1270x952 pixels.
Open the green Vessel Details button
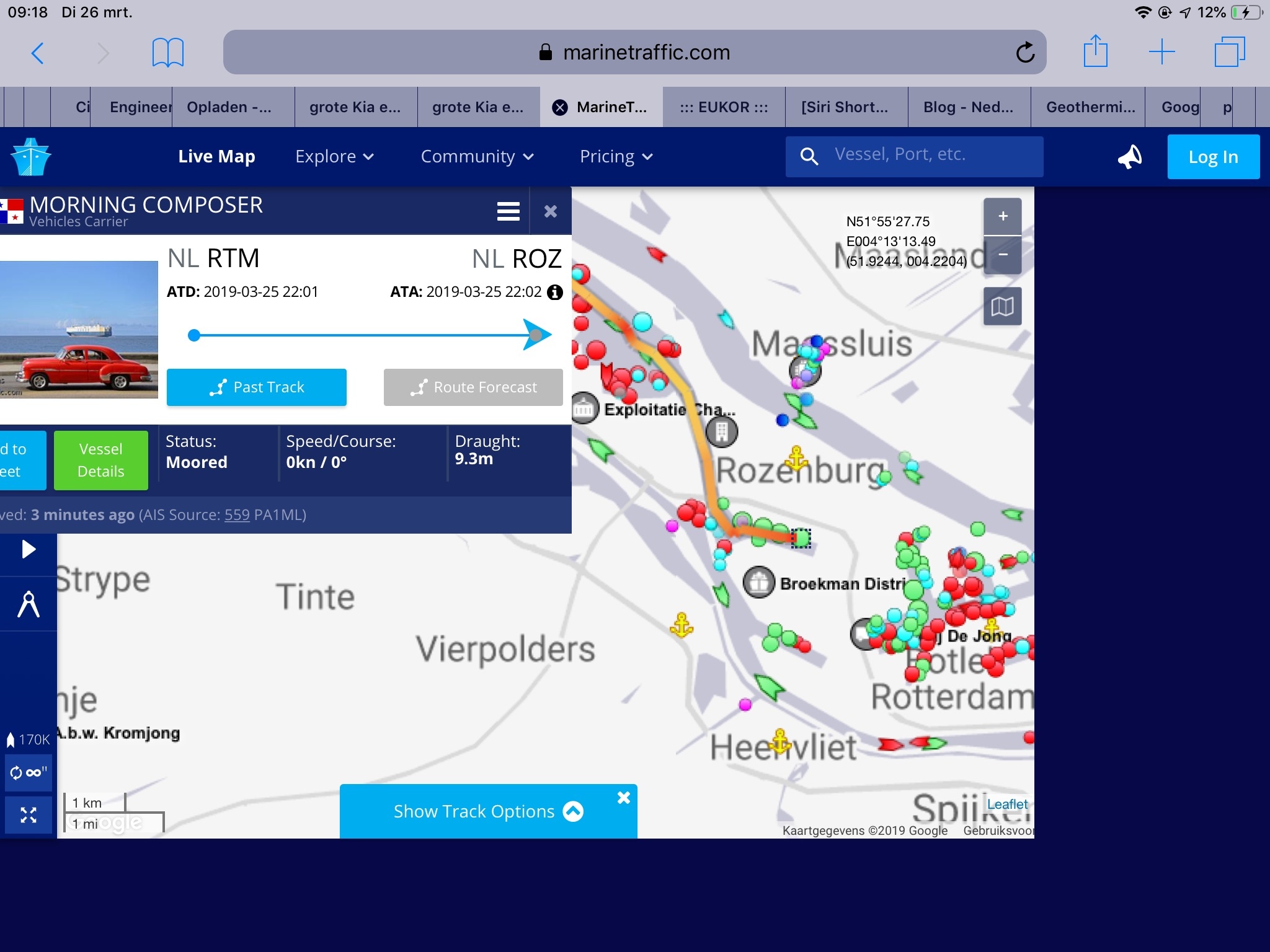click(x=100, y=460)
